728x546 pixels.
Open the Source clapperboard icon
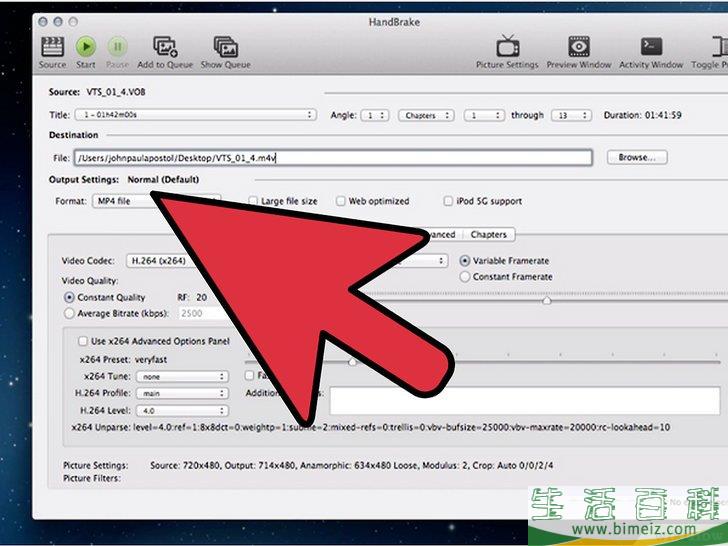click(52, 47)
